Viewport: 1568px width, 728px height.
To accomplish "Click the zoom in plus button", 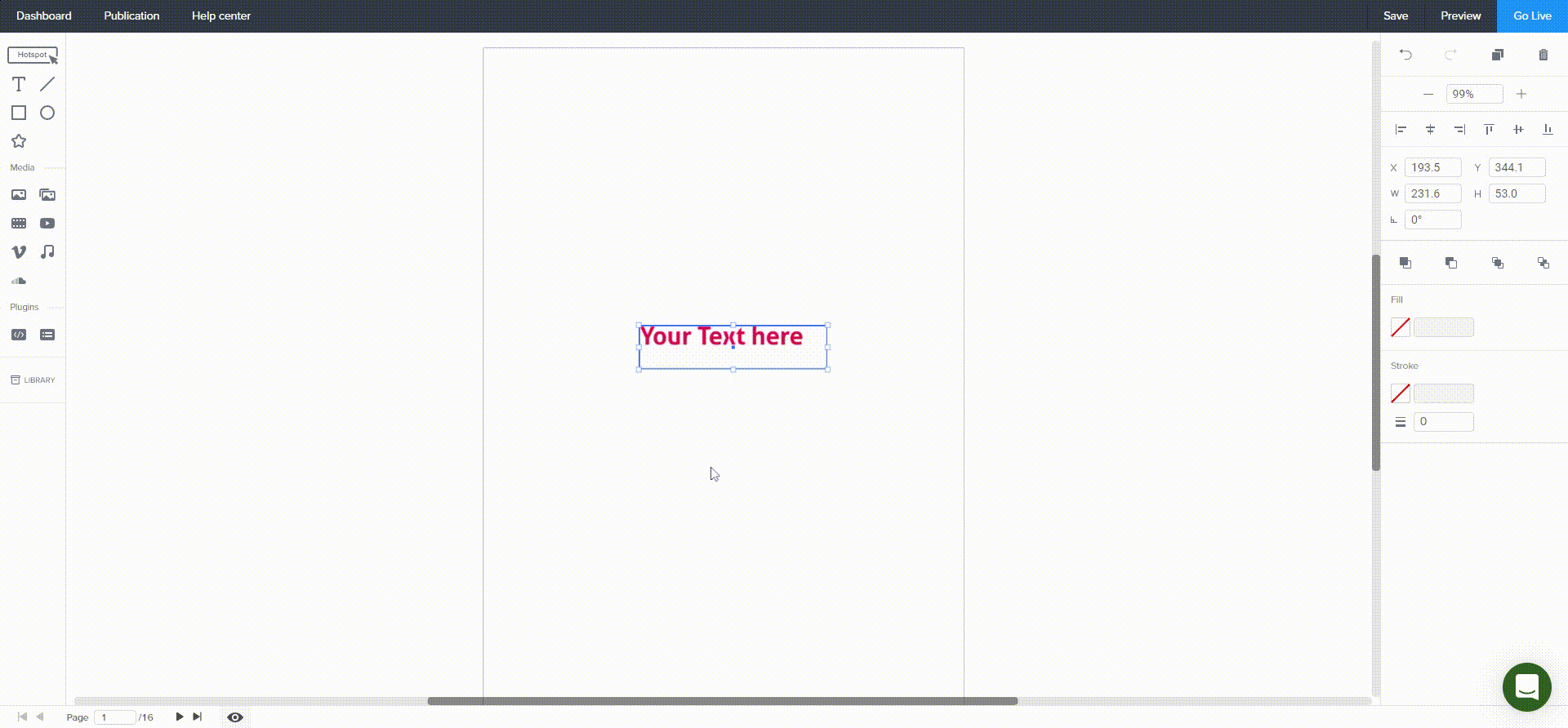I will (x=1521, y=94).
